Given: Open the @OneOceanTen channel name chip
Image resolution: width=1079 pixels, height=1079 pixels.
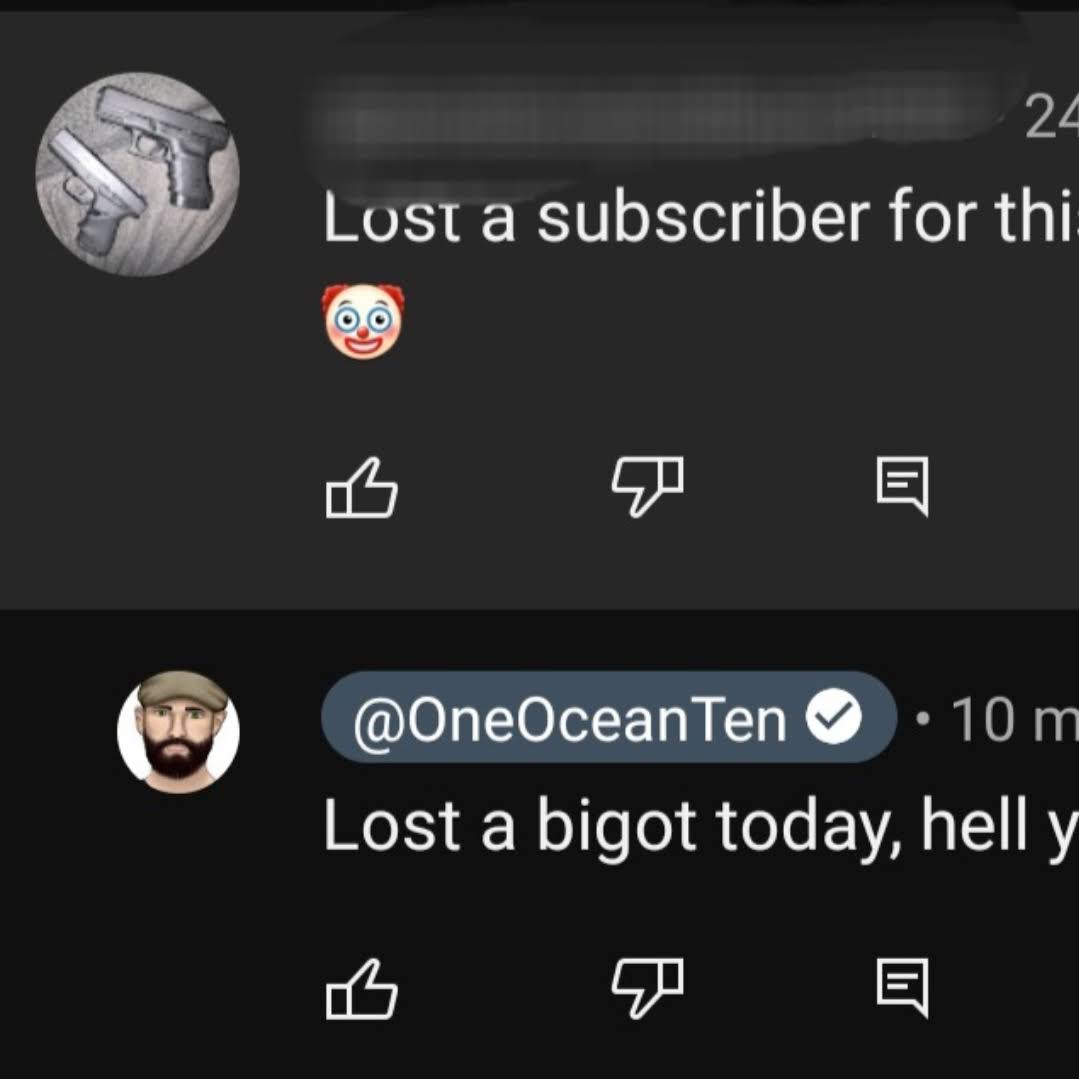Looking at the screenshot, I should 609,717.
